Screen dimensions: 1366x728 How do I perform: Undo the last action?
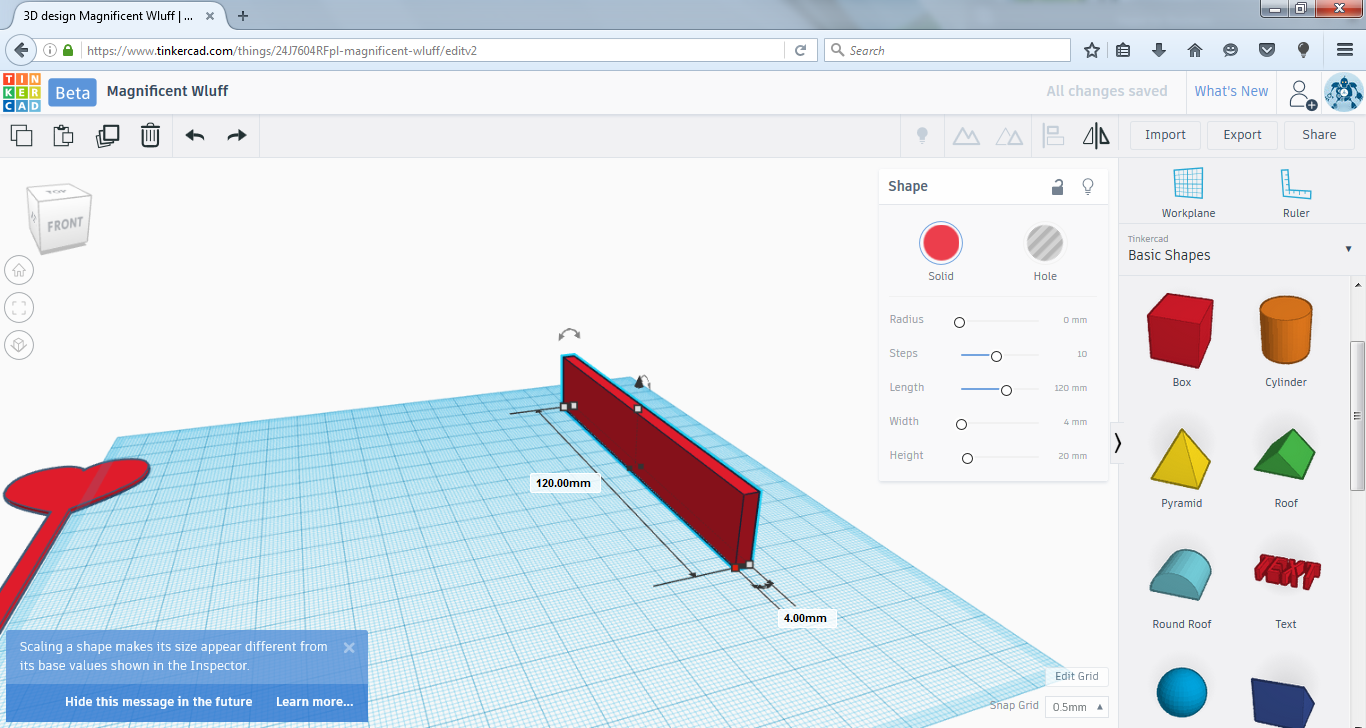pyautogui.click(x=195, y=135)
